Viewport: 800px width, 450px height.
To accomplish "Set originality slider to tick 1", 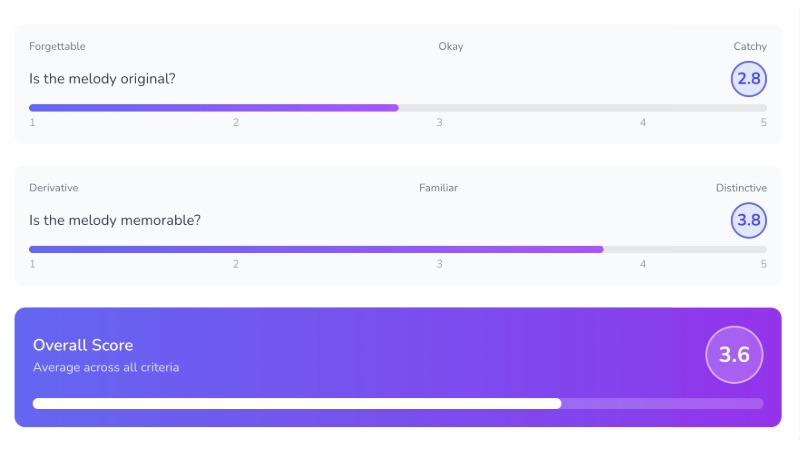I will pos(32,107).
